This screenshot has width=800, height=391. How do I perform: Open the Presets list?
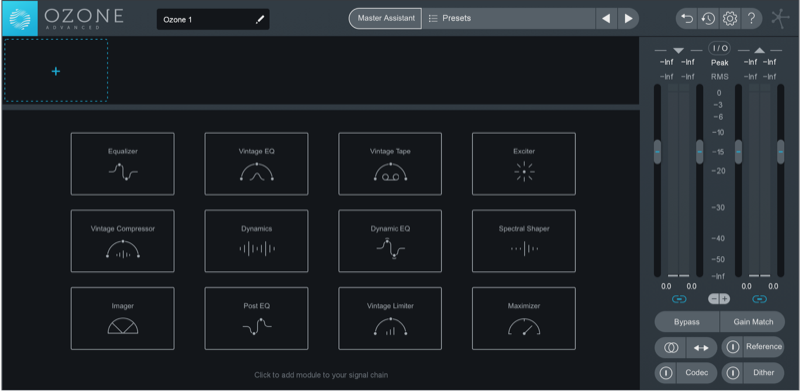(509, 18)
